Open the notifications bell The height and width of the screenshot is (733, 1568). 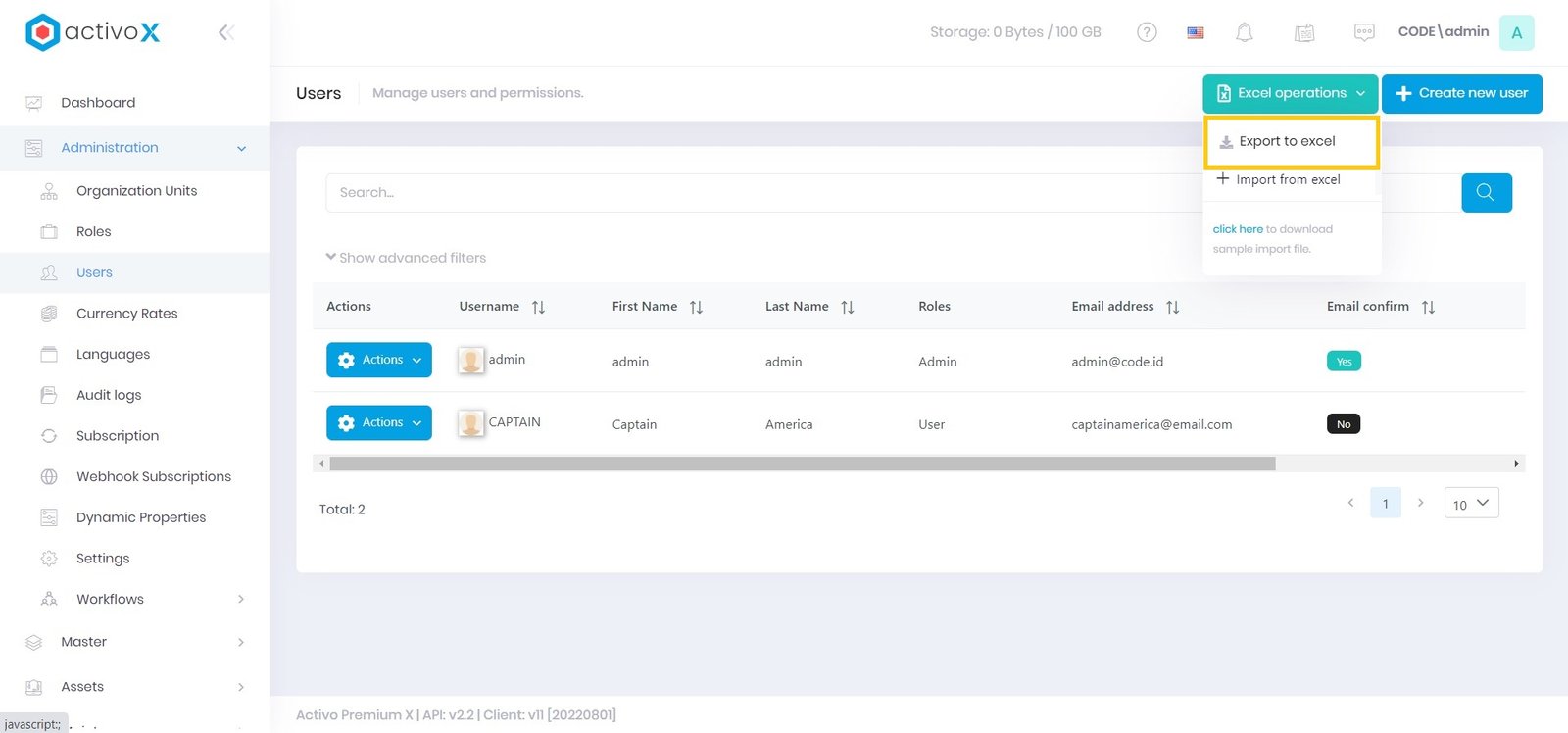[x=1245, y=32]
